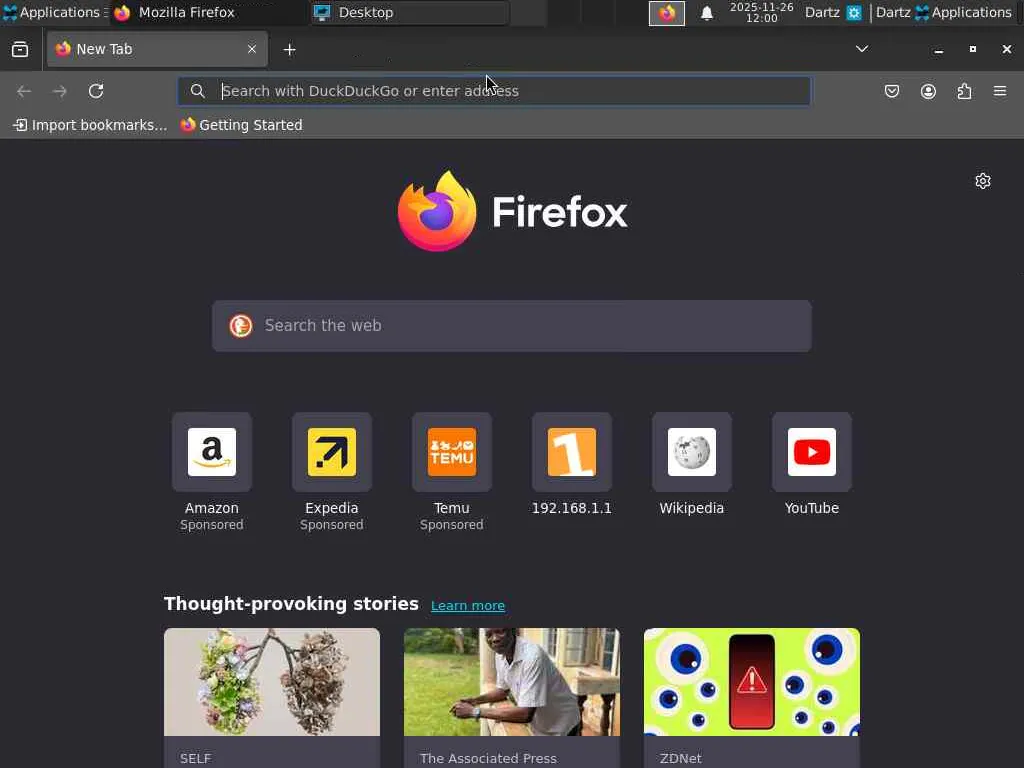Click the address bar magnifier icon
Screen dimensions: 1024x768
tap(197, 91)
